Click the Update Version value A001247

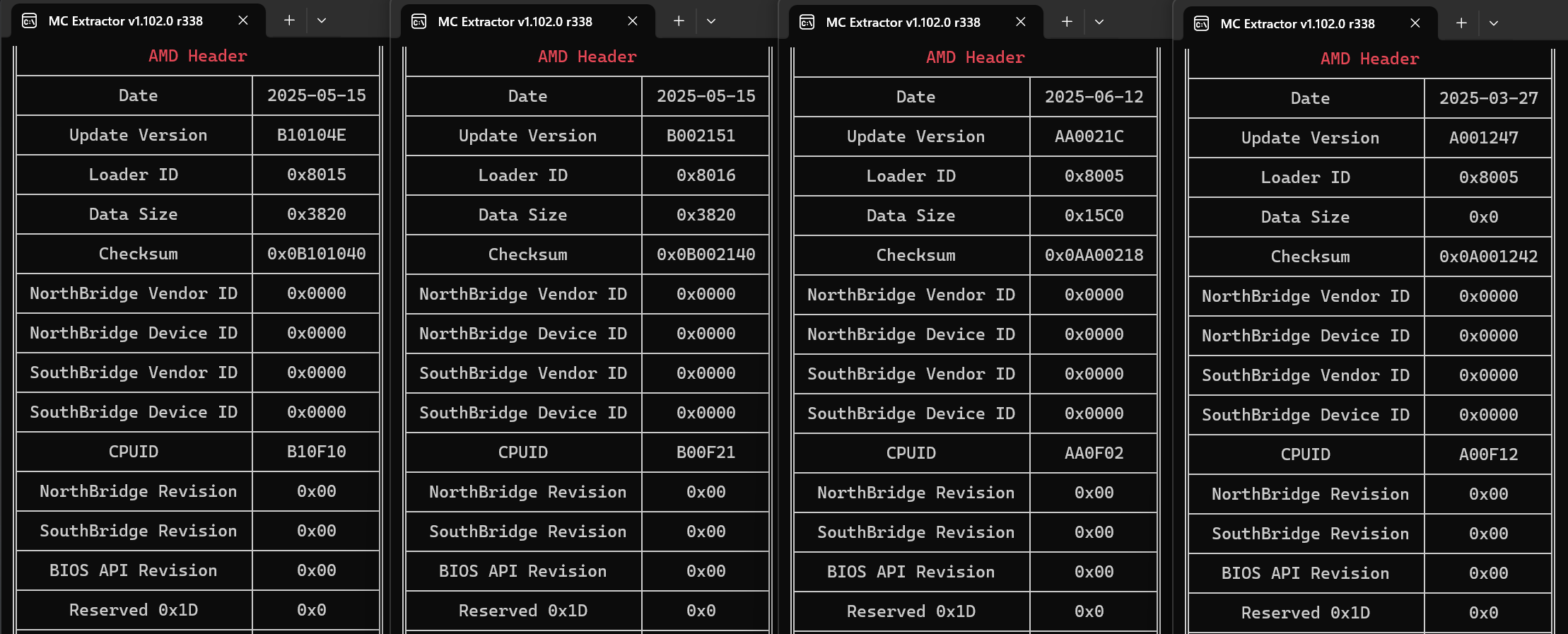(1484, 138)
